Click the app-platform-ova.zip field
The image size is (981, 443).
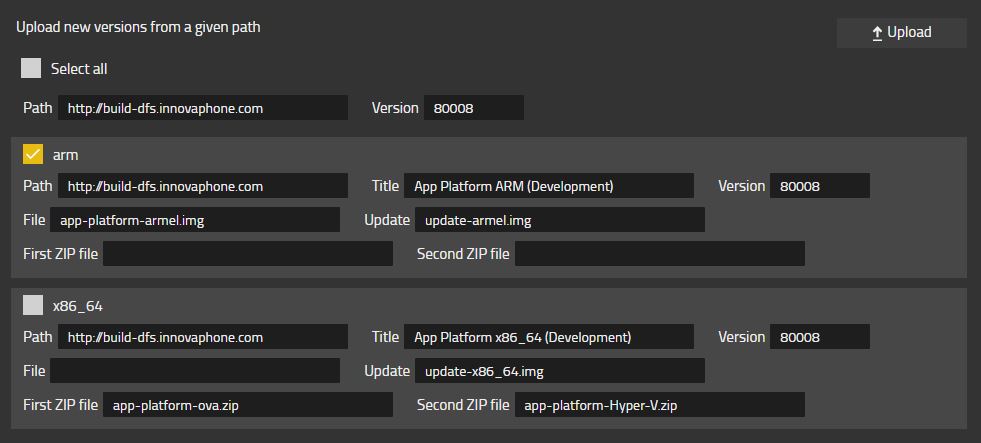[x=248, y=405]
